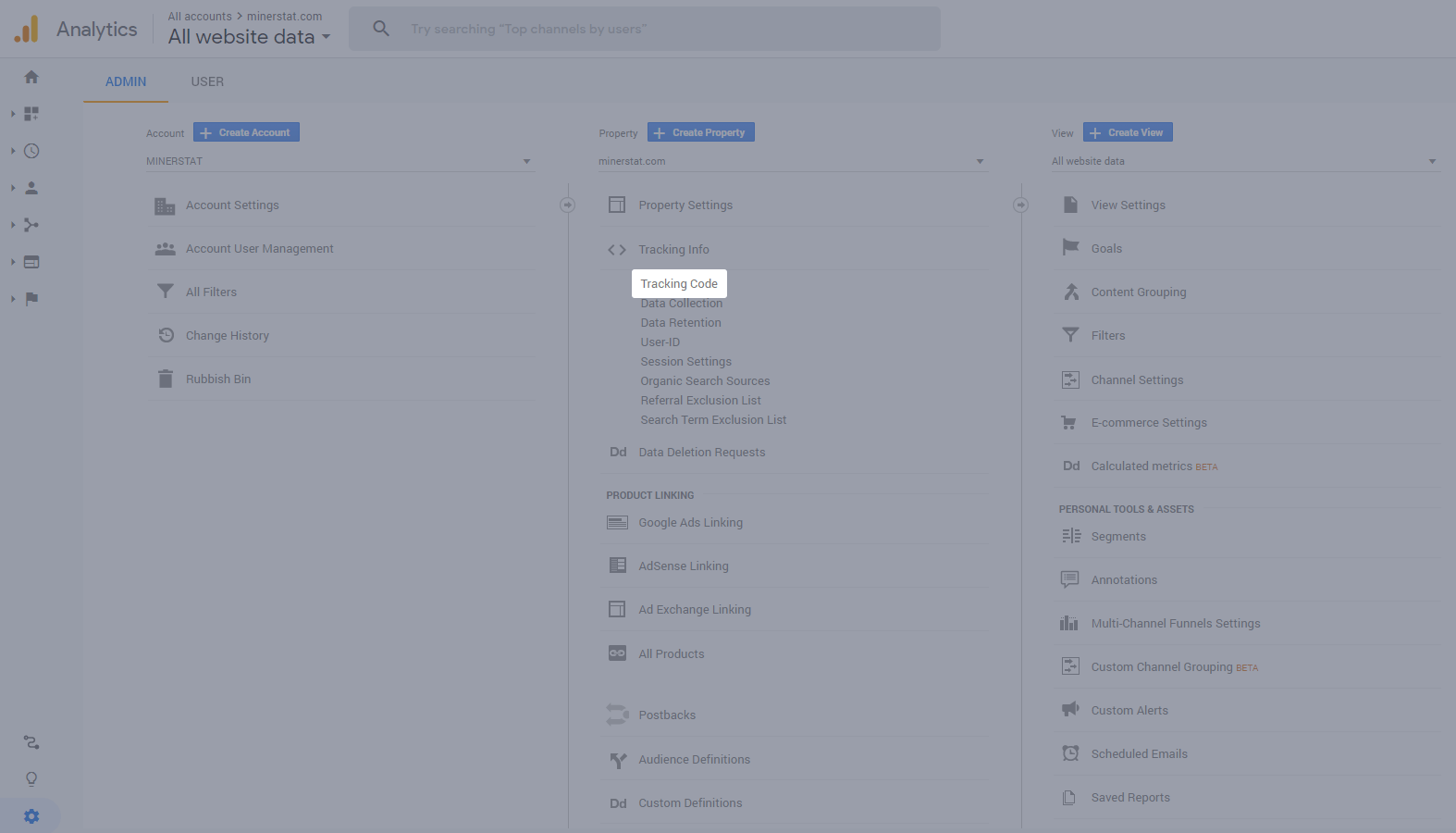
Task: Click the E-commerce Settings cart icon
Action: tap(1069, 423)
